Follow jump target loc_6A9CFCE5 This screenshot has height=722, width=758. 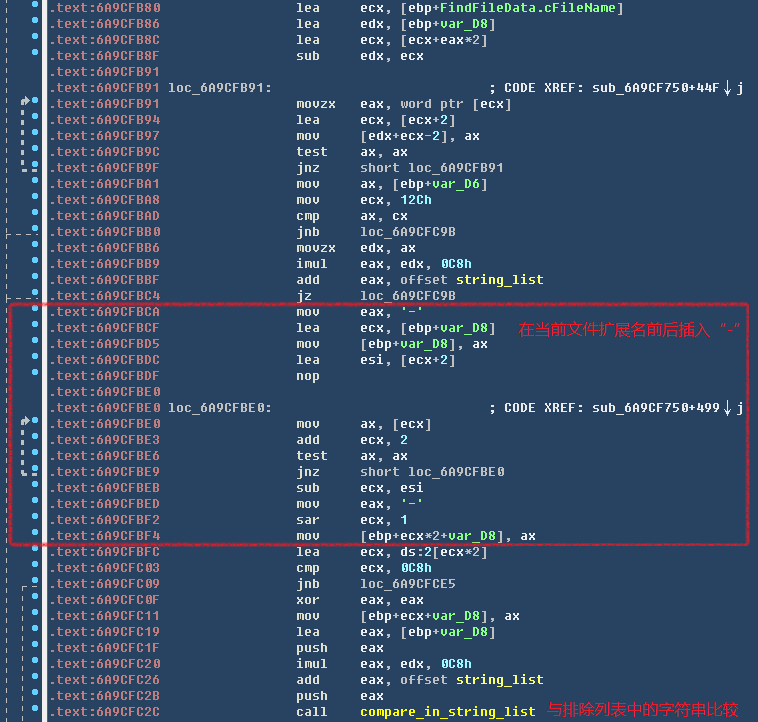tap(408, 584)
